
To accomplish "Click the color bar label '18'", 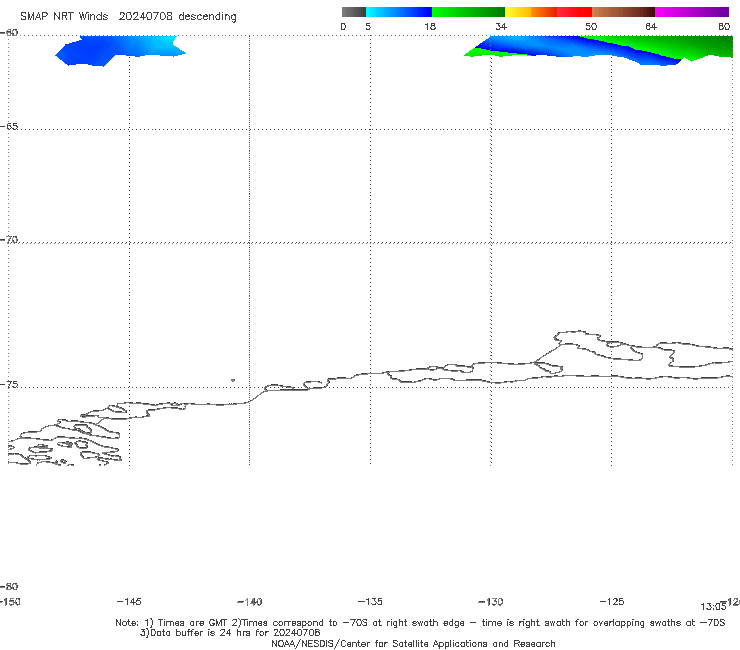I will click(430, 27).
